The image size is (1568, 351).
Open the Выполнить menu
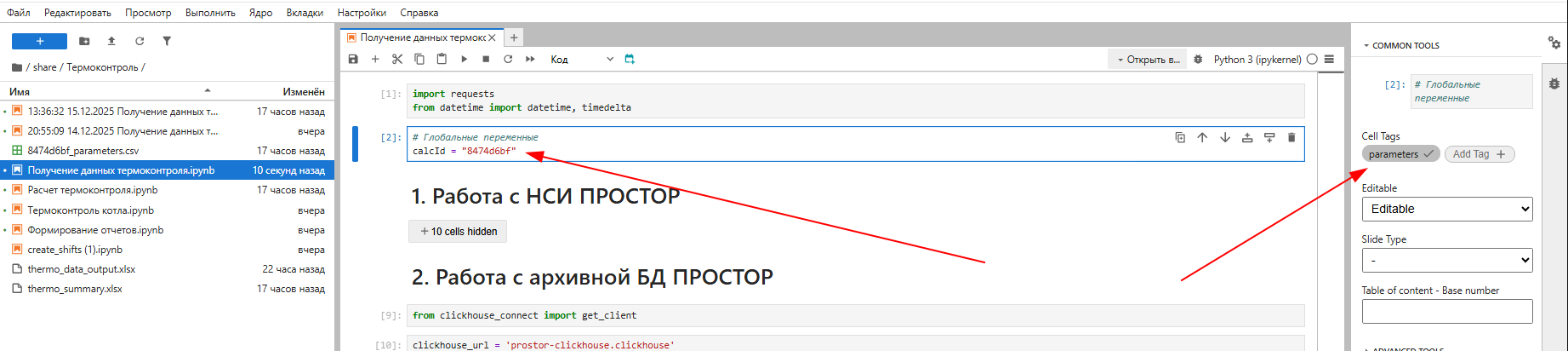tap(210, 13)
